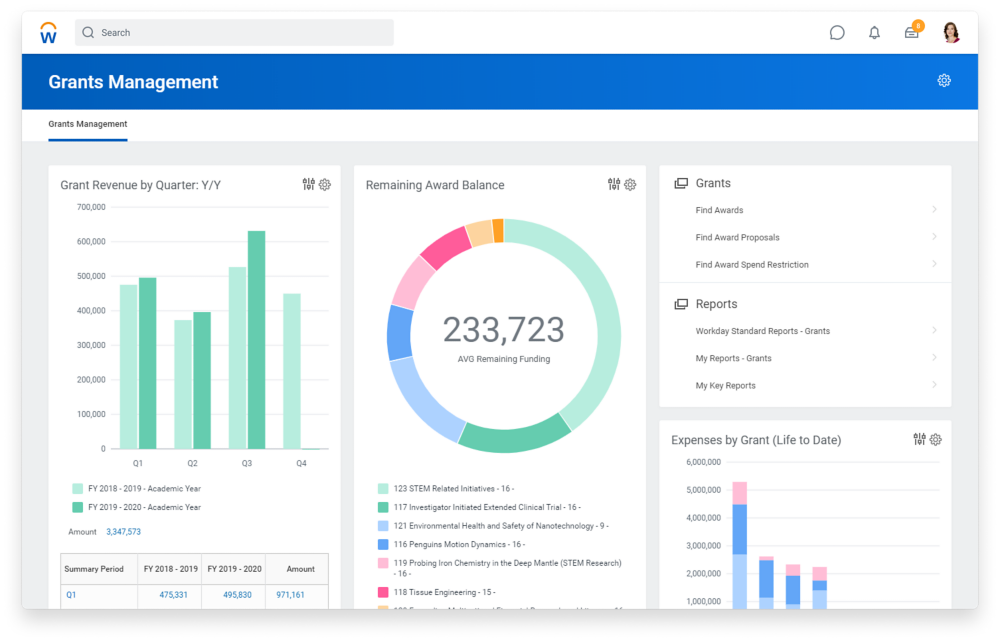The width and height of the screenshot is (1000, 642).
Task: Open Remaining Award Balance gear settings
Action: [630, 185]
